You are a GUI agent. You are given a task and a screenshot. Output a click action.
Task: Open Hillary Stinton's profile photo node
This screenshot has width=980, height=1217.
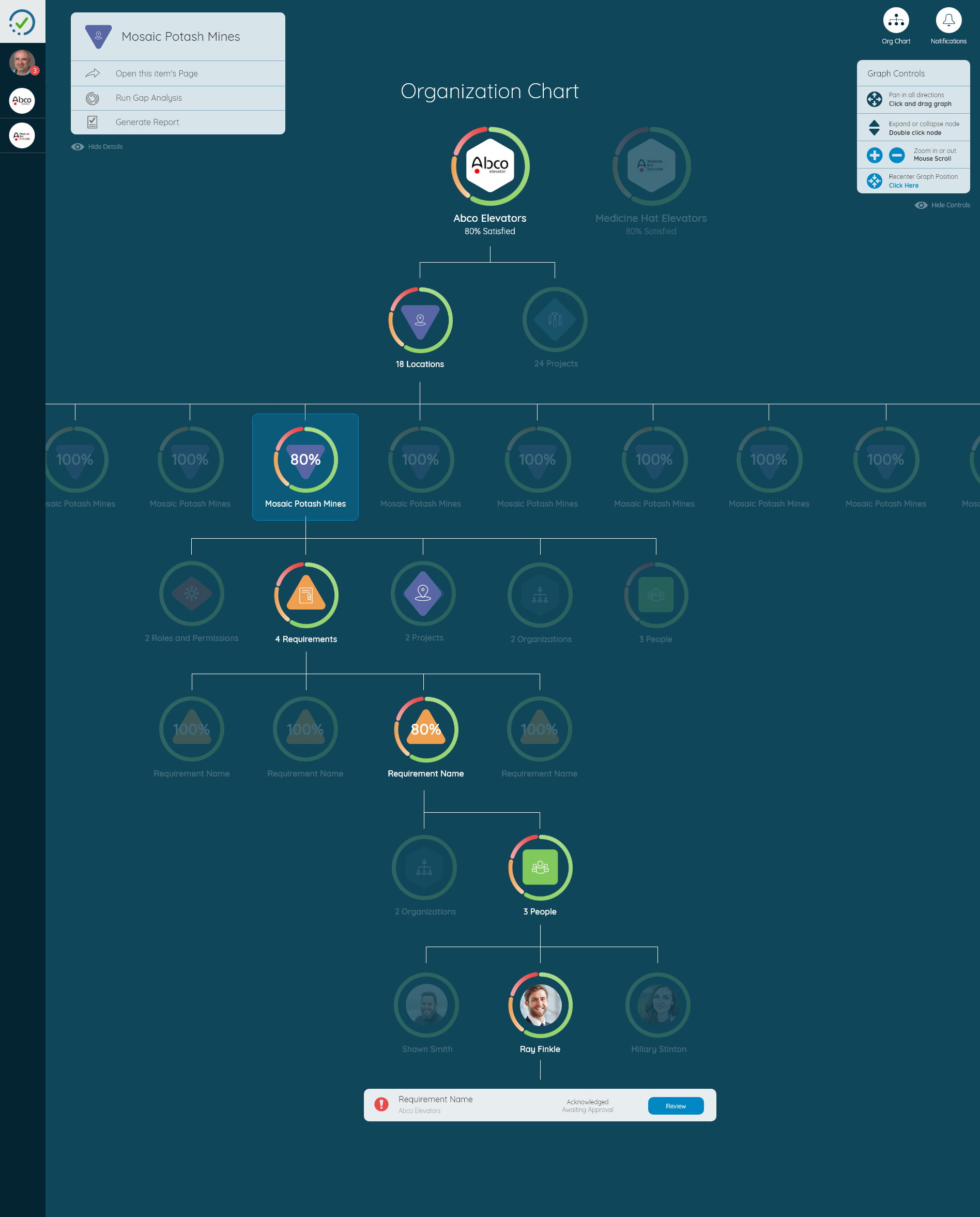click(x=657, y=1005)
